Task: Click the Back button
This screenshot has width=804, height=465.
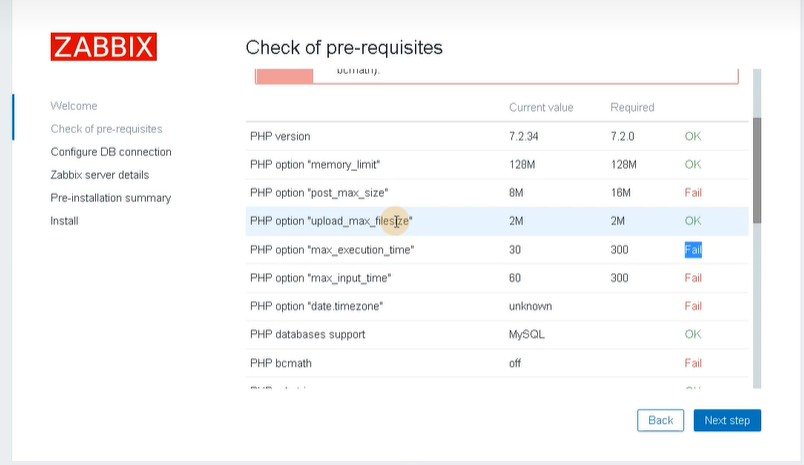Action: click(660, 420)
